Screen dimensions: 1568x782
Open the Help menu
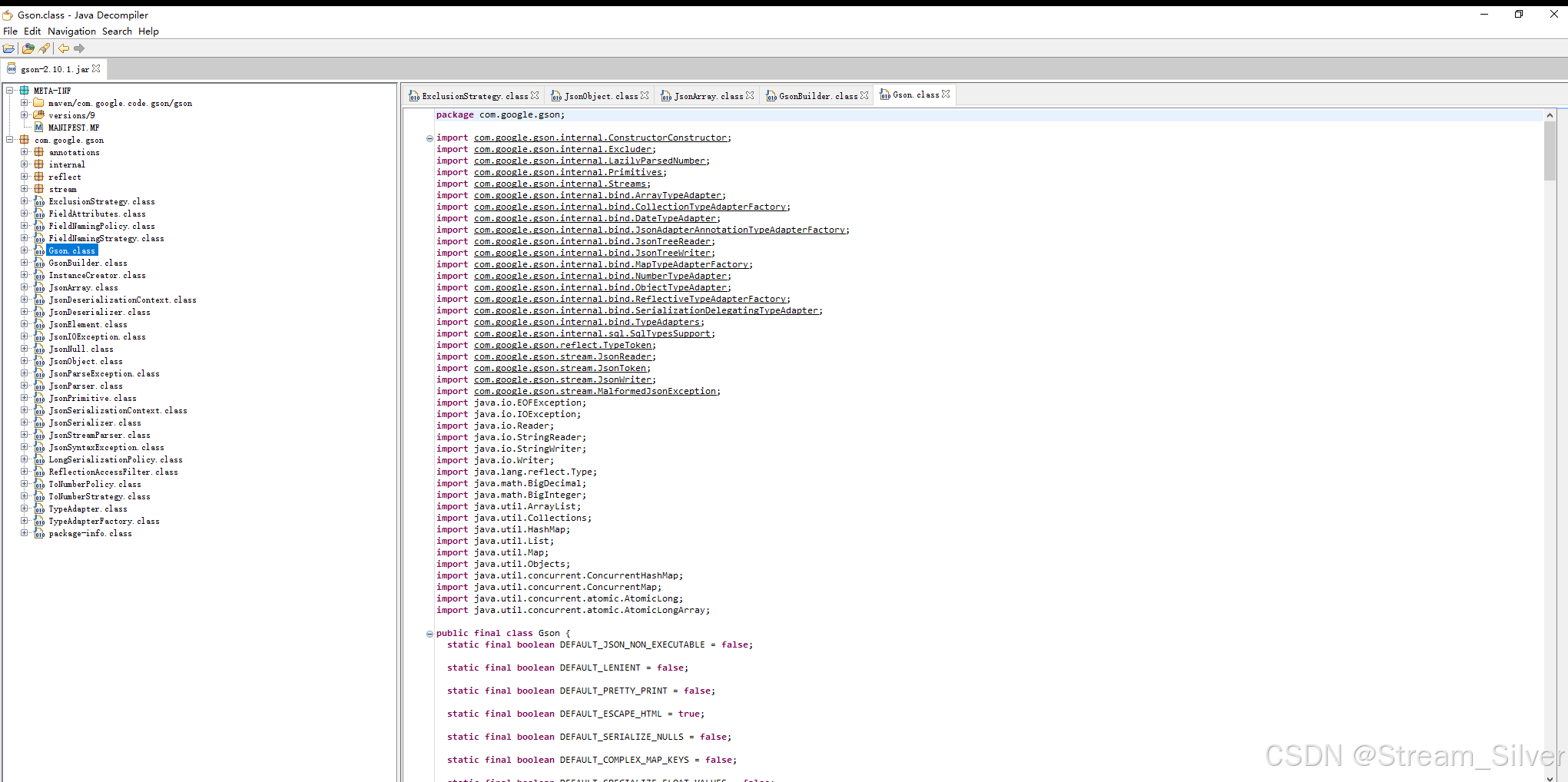tap(148, 31)
